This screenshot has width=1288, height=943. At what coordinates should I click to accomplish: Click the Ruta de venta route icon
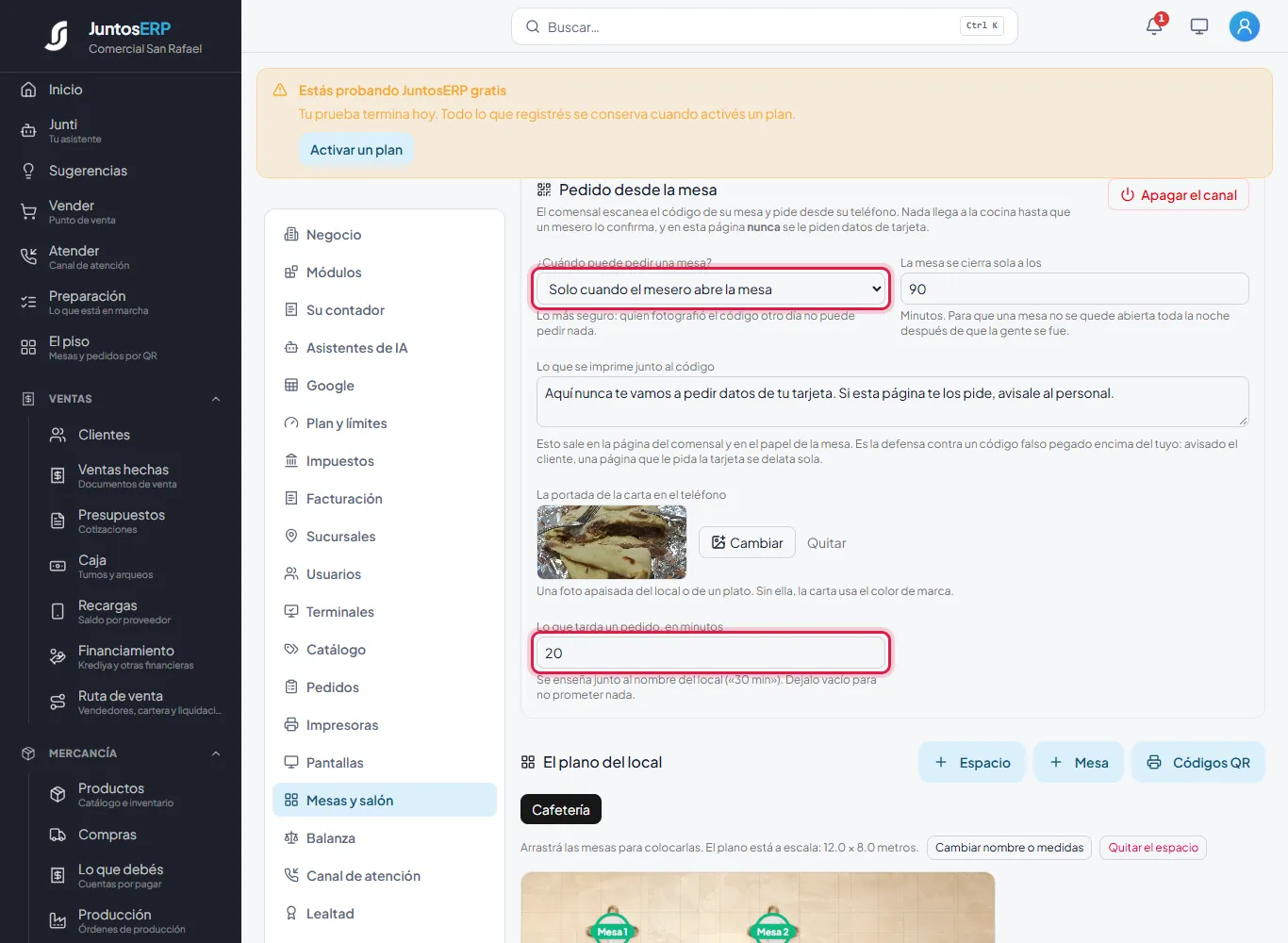point(58,703)
